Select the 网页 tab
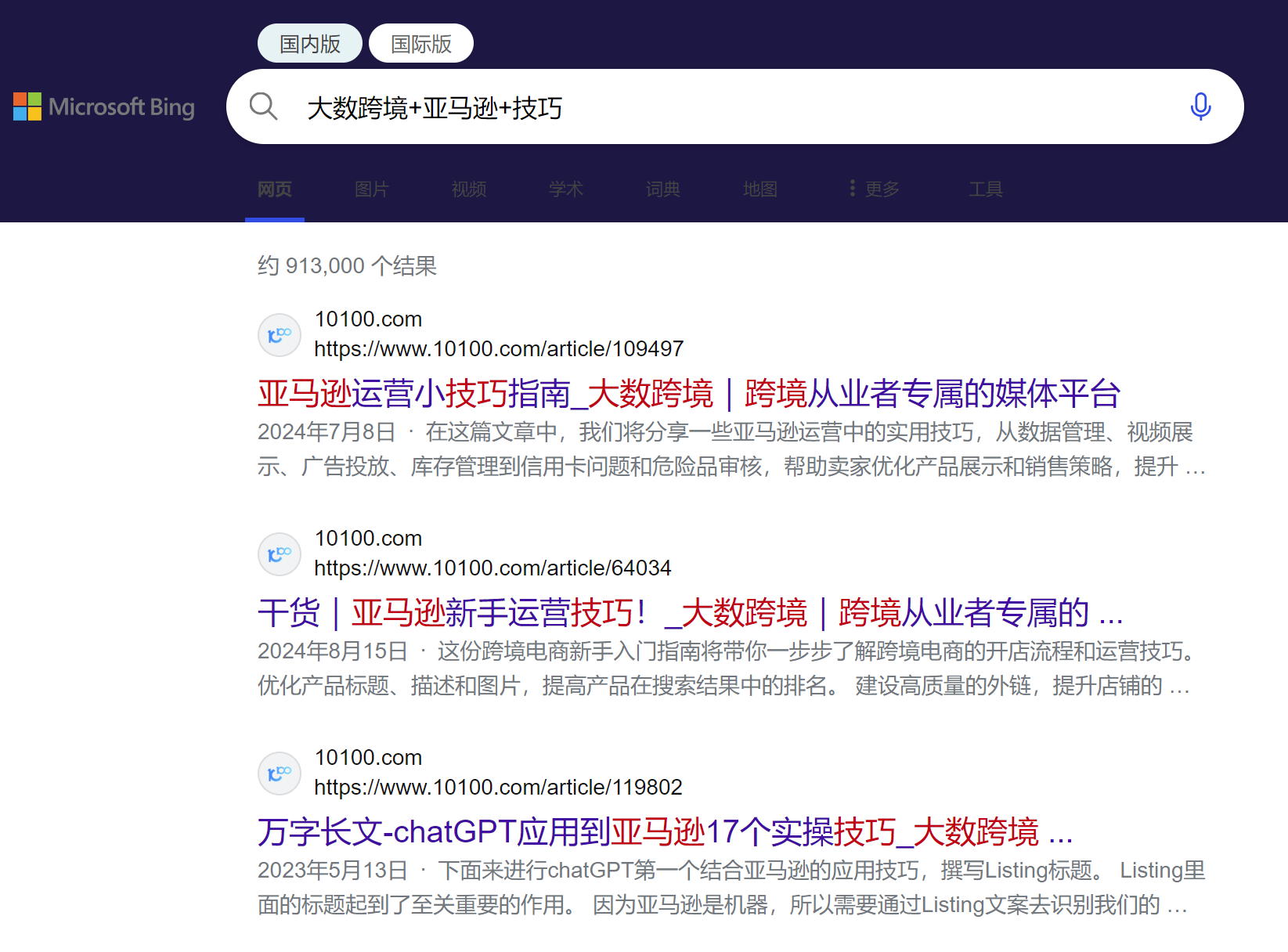Viewport: 1288px width, 952px height. tap(275, 189)
